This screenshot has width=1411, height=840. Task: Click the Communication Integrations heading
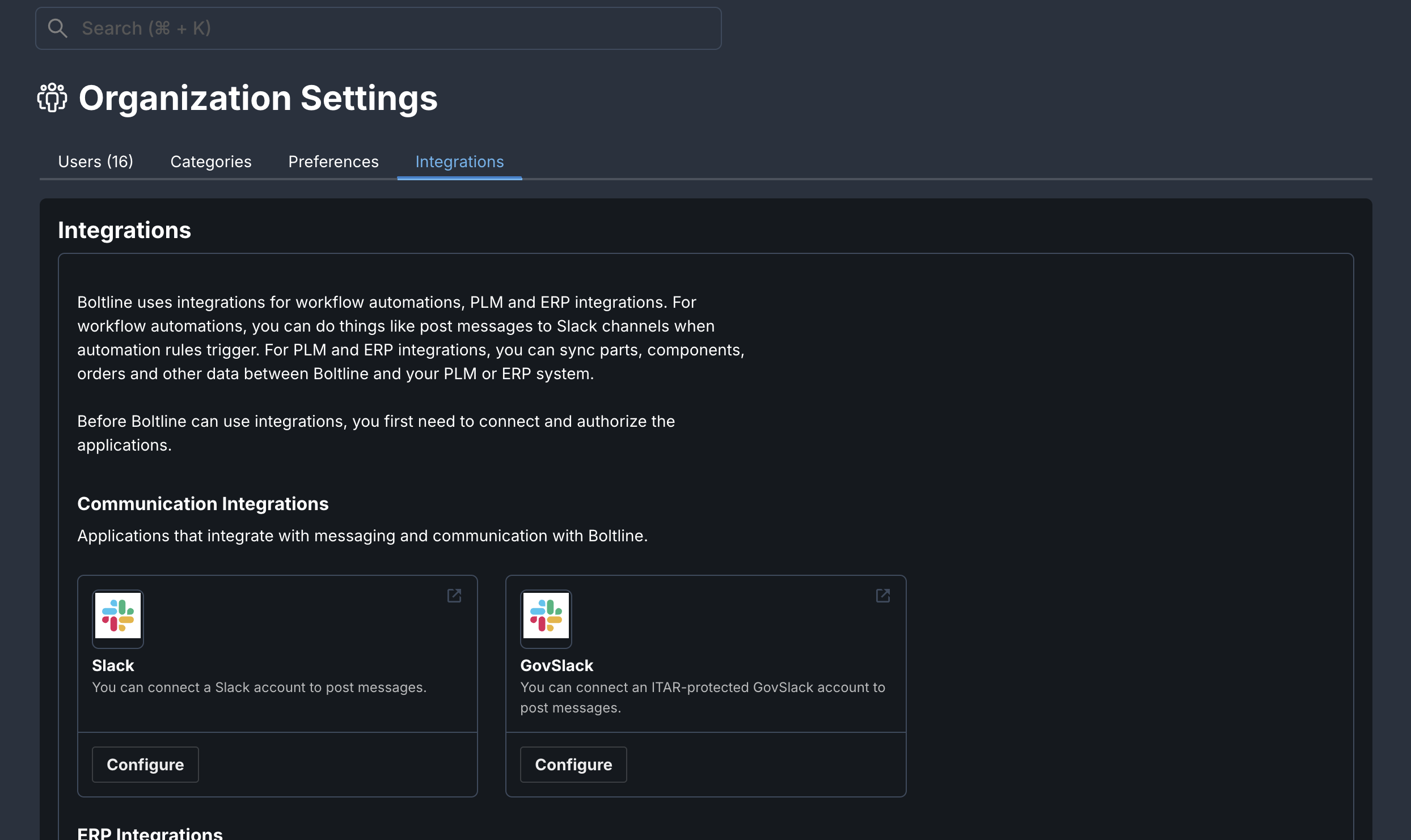coord(202,503)
